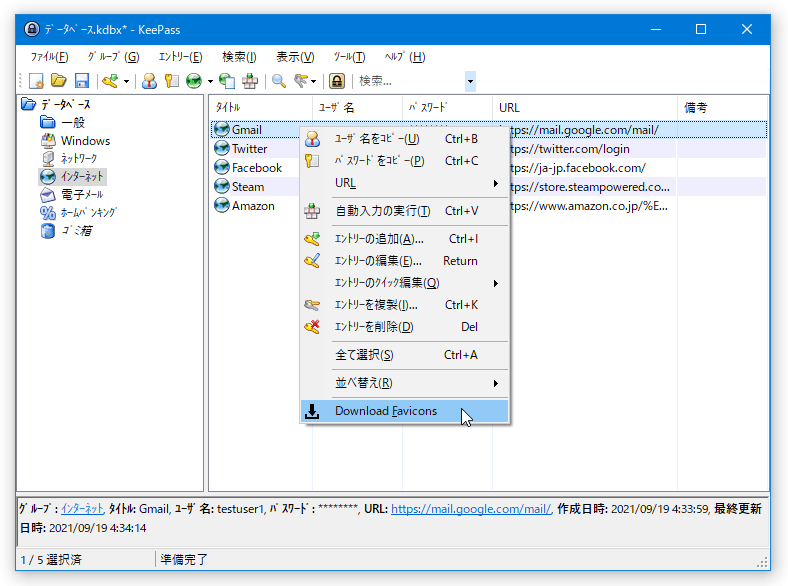Click the Find magnifier toolbar icon
The height and width of the screenshot is (586, 788).
[278, 81]
